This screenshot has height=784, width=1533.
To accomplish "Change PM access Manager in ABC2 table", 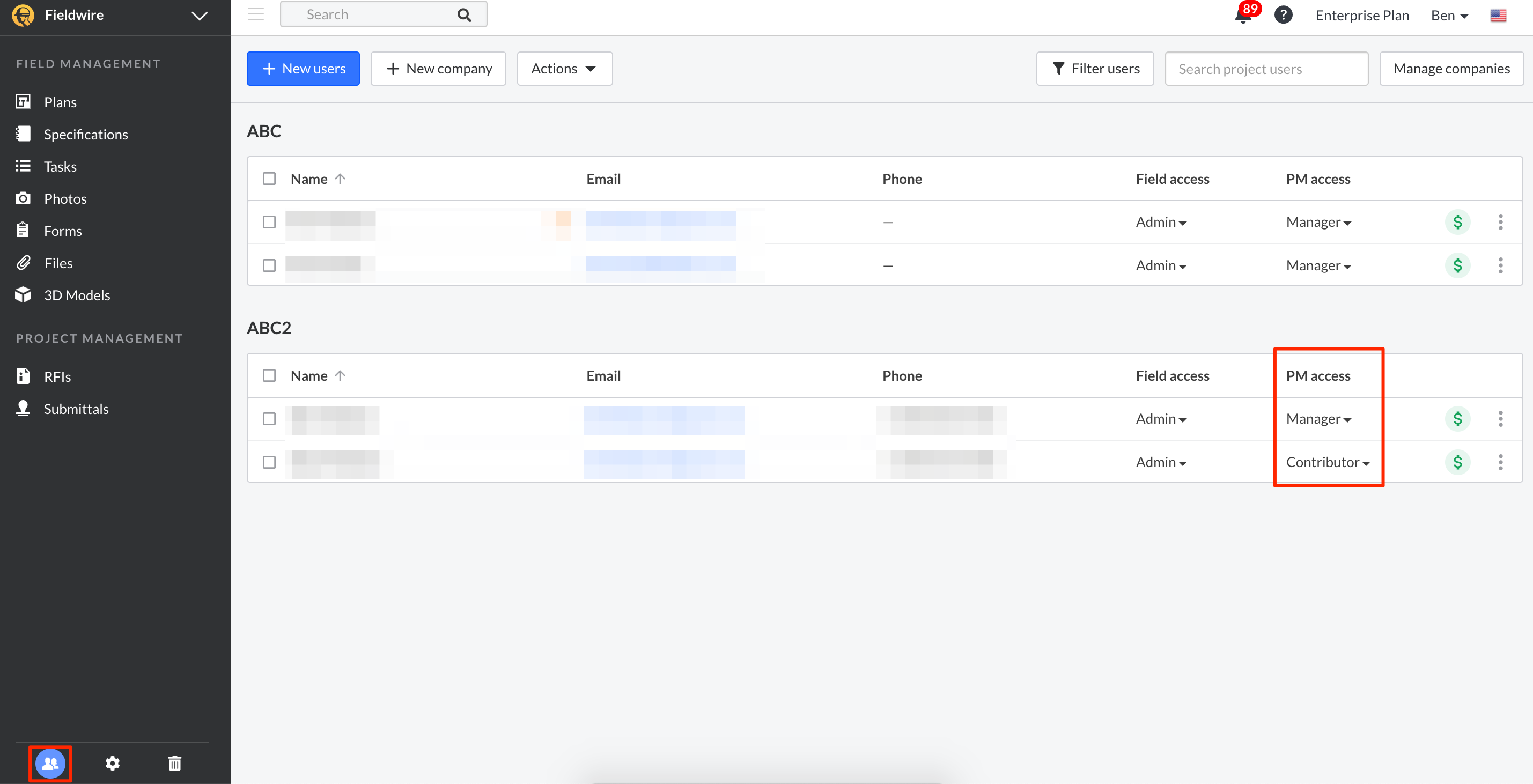I will (1318, 419).
